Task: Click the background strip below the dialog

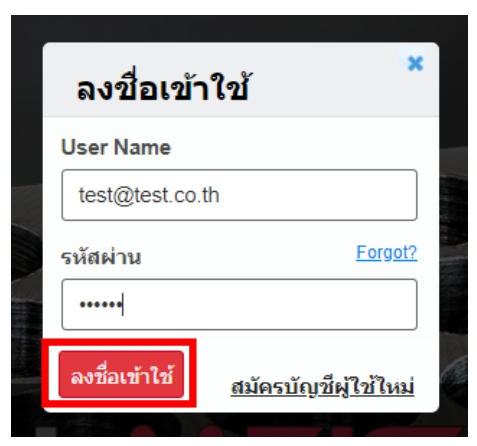Action: (239, 425)
